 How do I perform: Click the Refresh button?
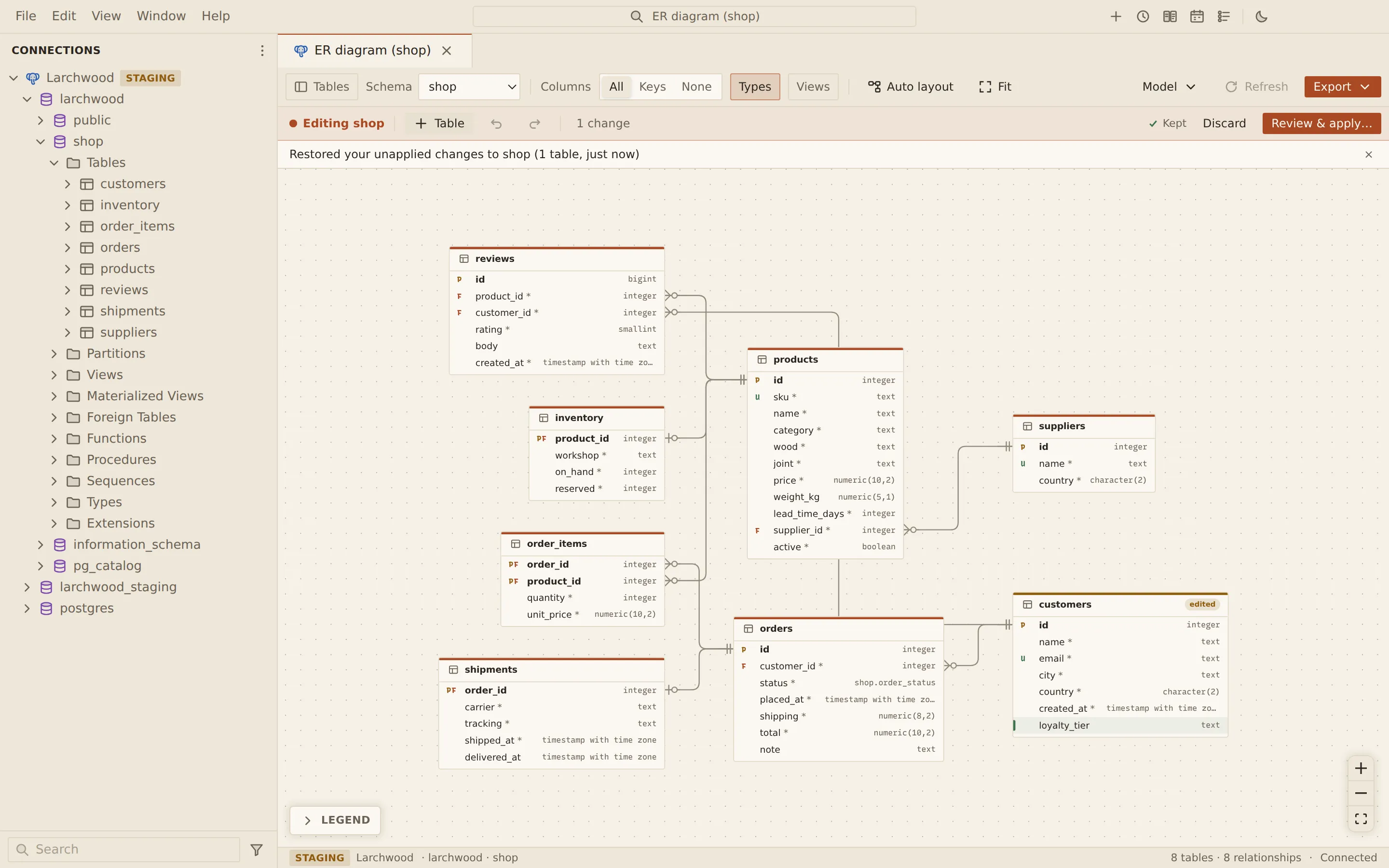(x=1257, y=87)
